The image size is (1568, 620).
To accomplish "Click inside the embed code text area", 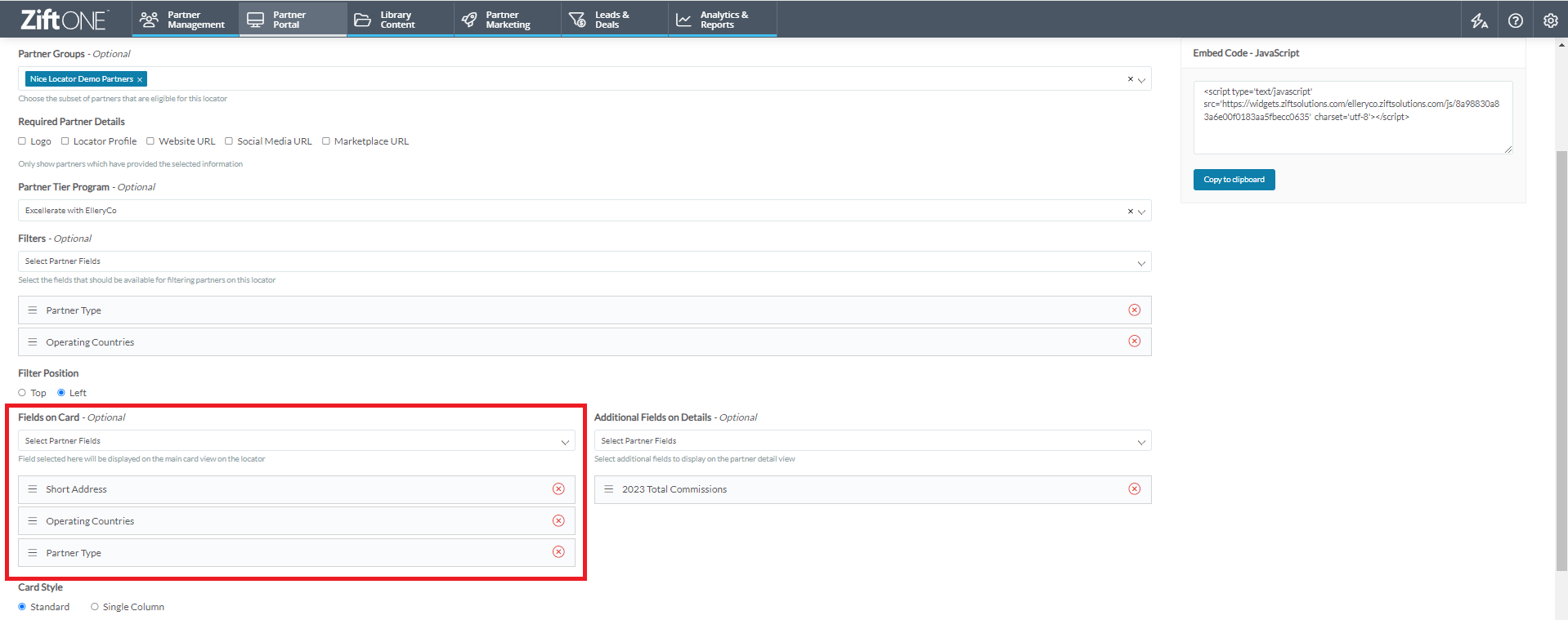I will 1352,118.
